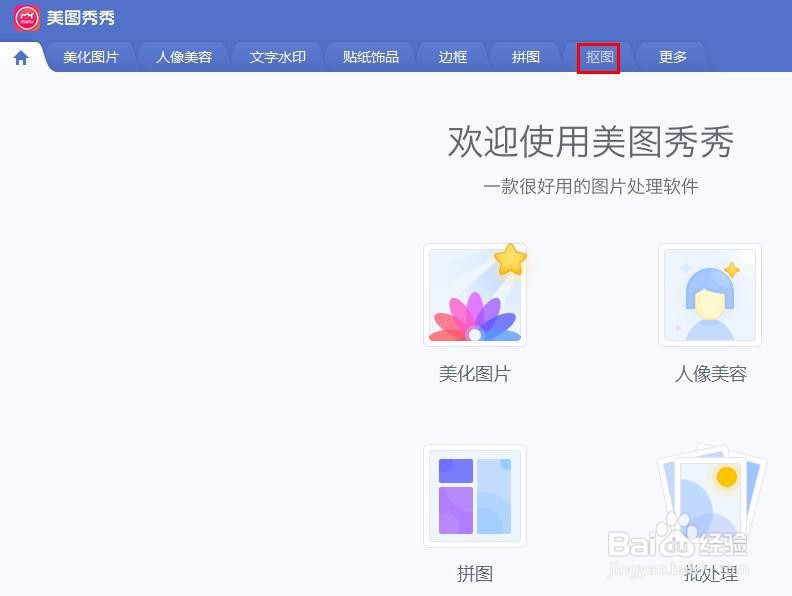Click the 美图秀秀 title text
This screenshot has height=596, width=792.
81,18
